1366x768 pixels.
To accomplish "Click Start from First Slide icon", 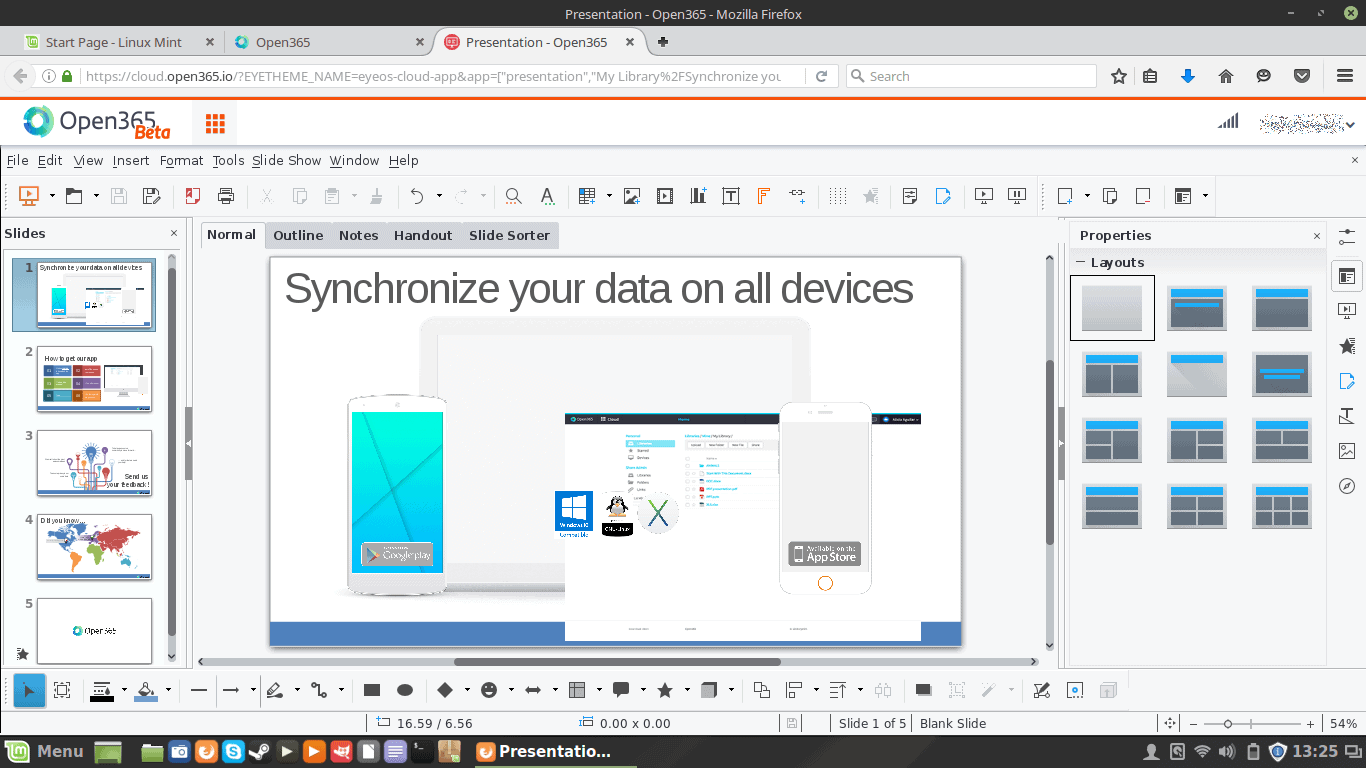I will pyautogui.click(x=984, y=196).
